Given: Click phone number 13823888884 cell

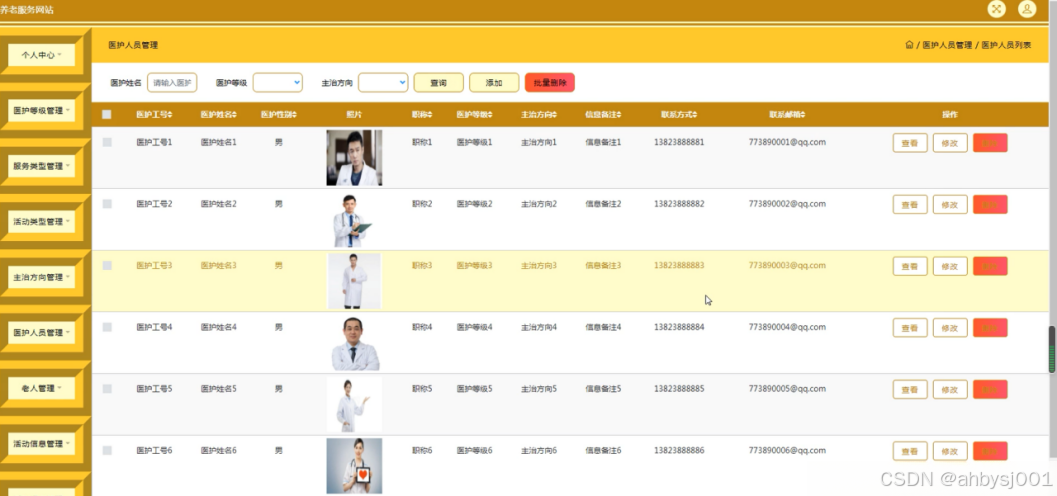Looking at the screenshot, I should click(x=679, y=327).
